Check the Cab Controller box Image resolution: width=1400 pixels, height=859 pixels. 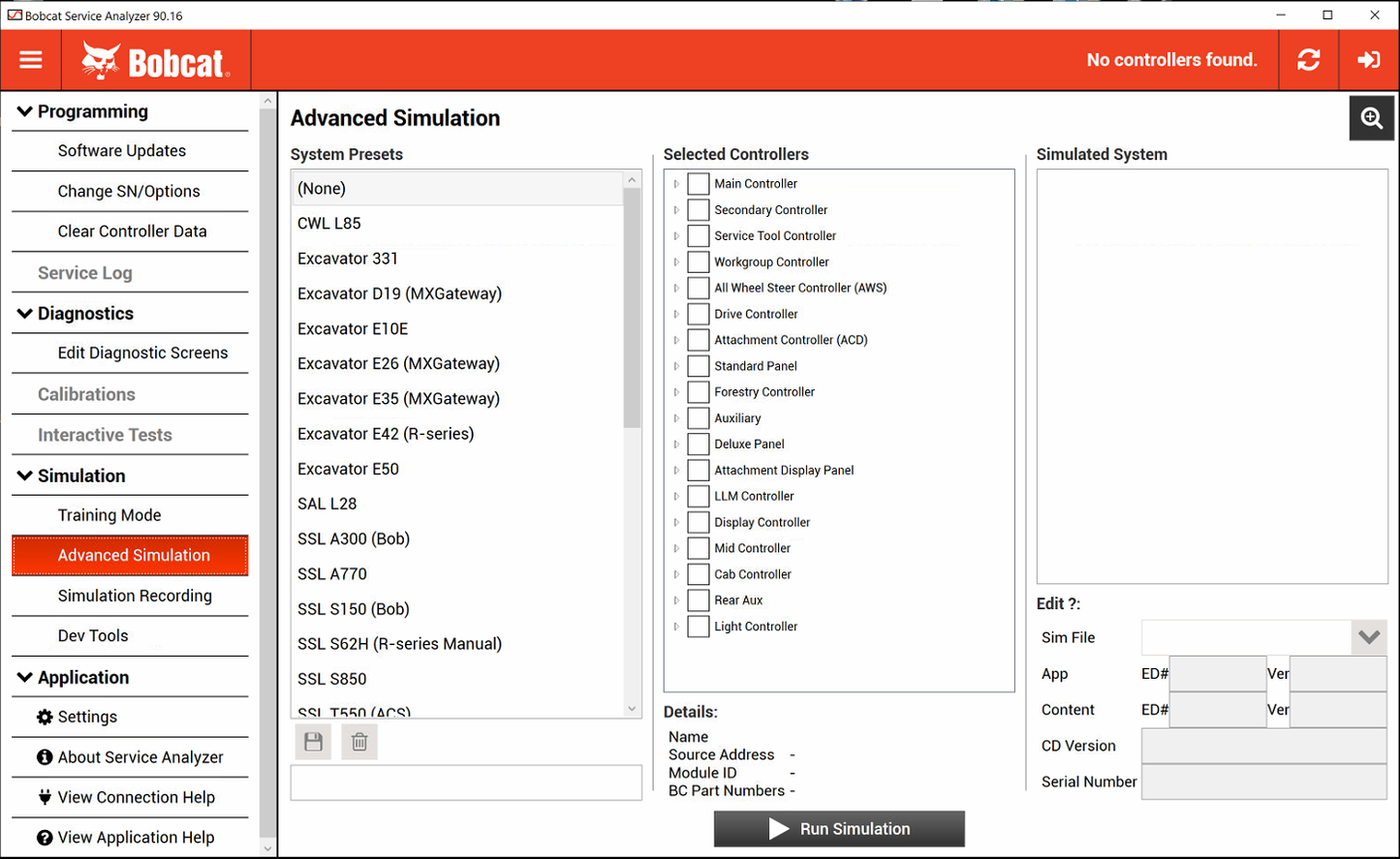point(699,574)
